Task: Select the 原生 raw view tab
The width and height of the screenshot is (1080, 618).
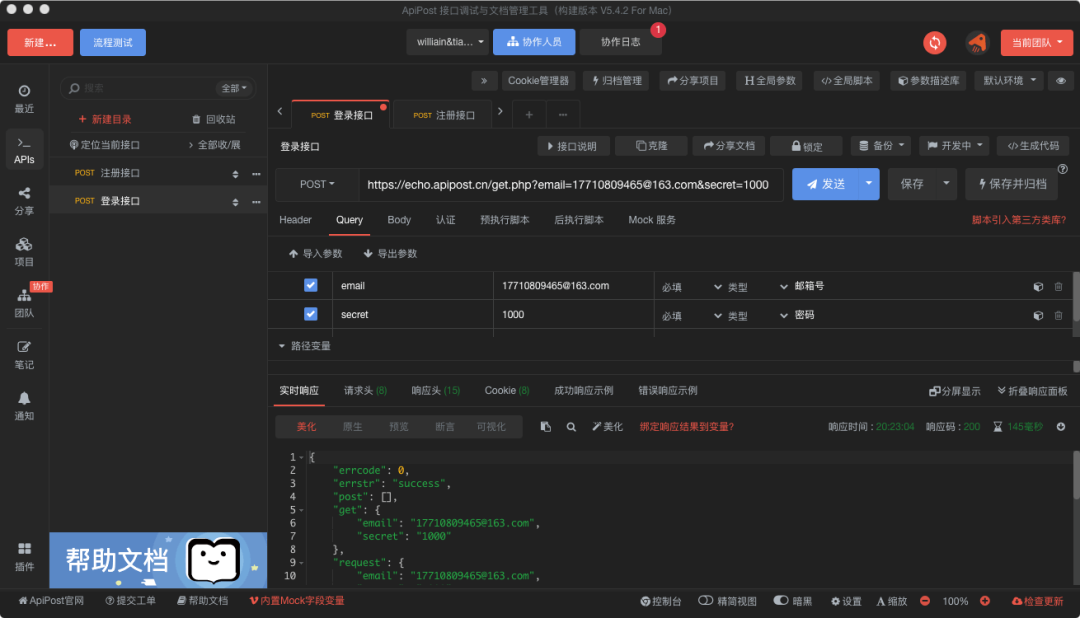Action: click(x=353, y=427)
